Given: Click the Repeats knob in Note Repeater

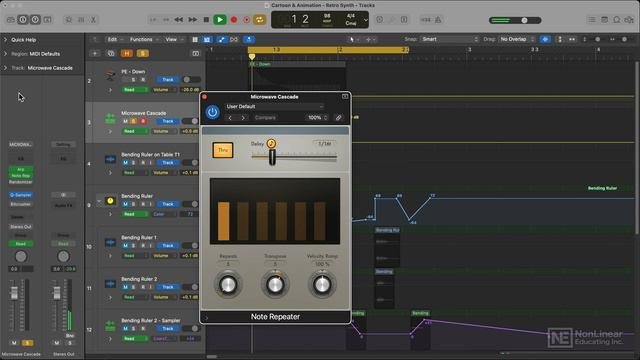Looking at the screenshot, I should (228, 284).
